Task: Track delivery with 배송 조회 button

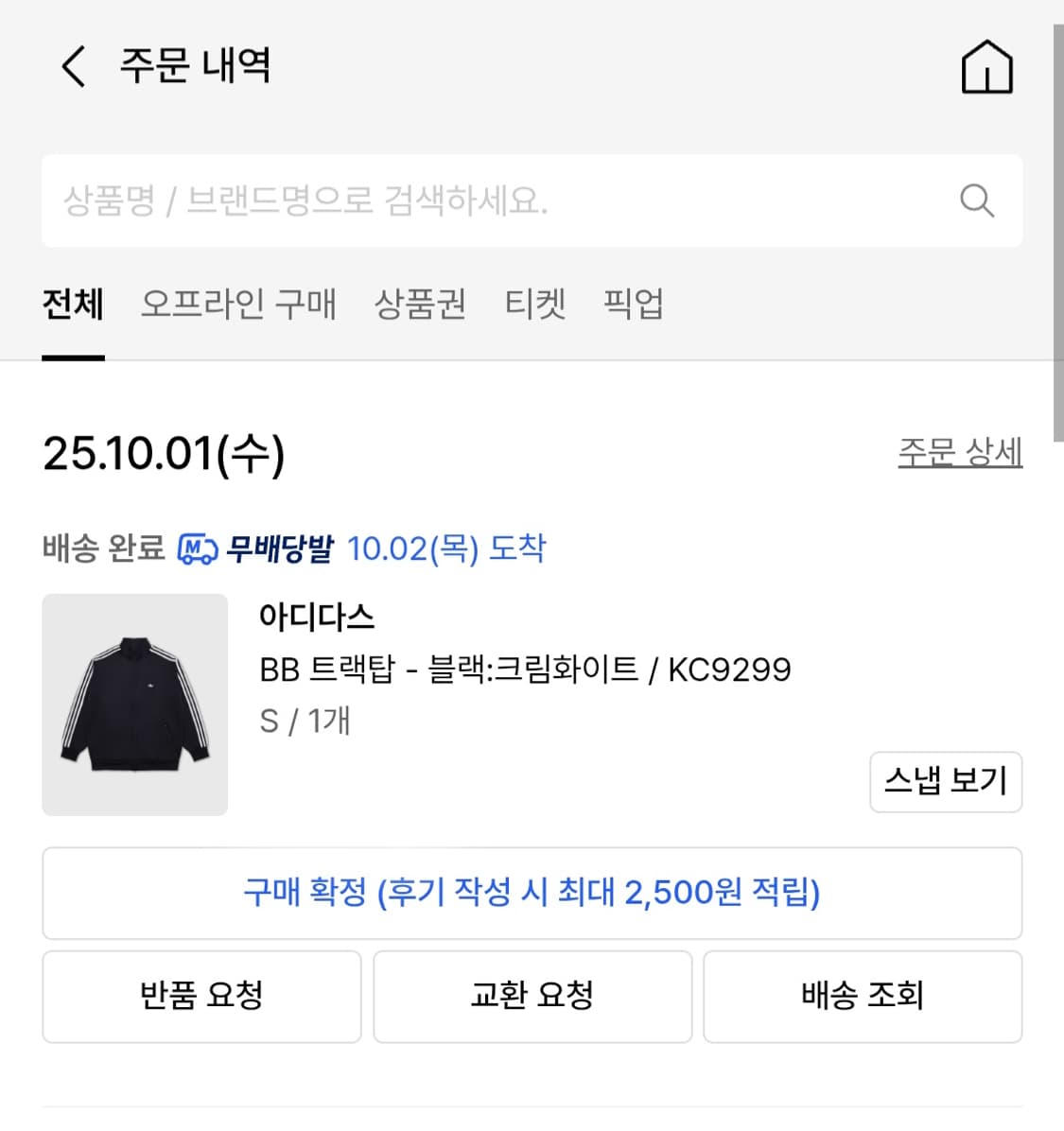Action: pyautogui.click(x=862, y=996)
